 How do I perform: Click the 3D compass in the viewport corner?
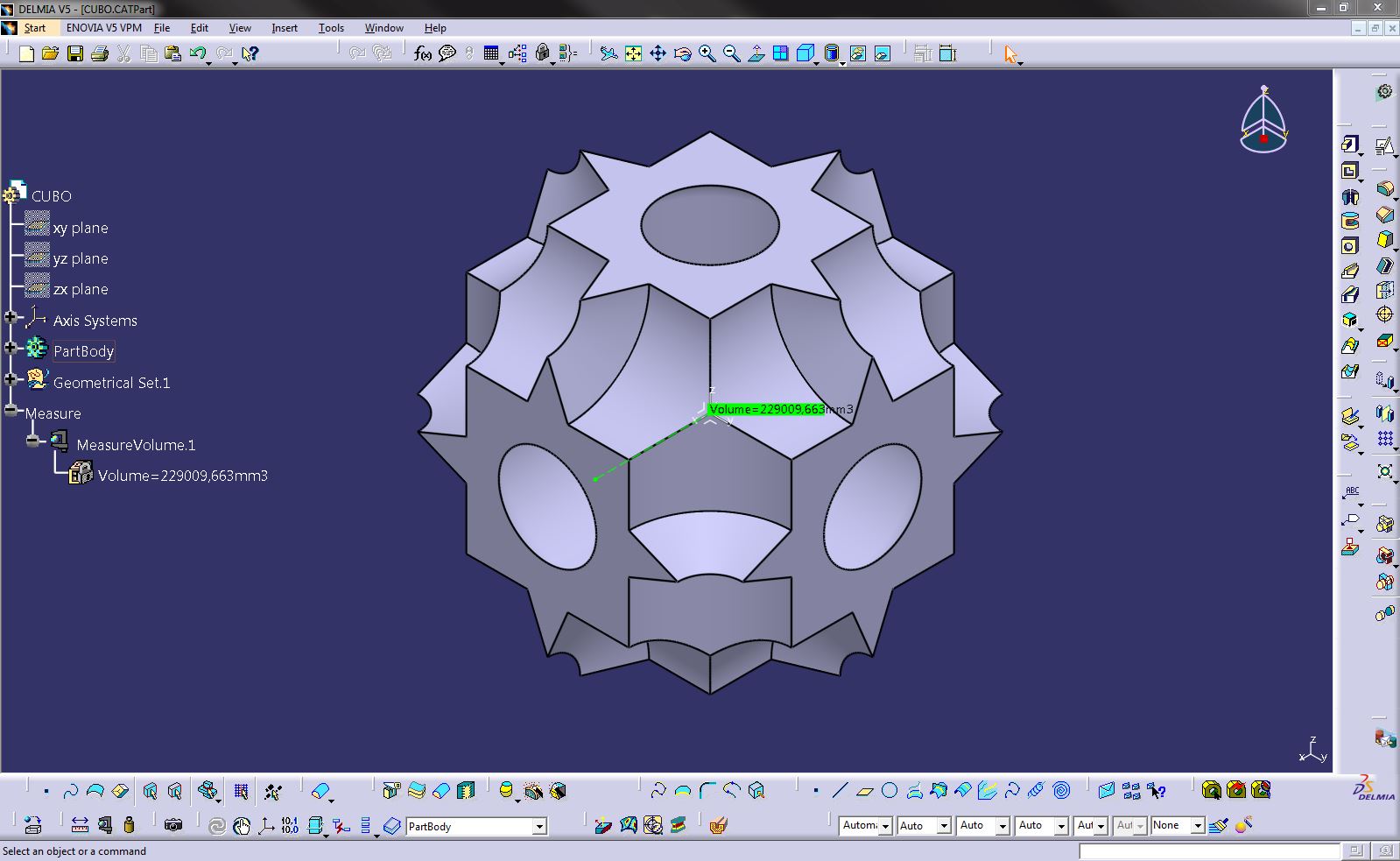point(1263,120)
